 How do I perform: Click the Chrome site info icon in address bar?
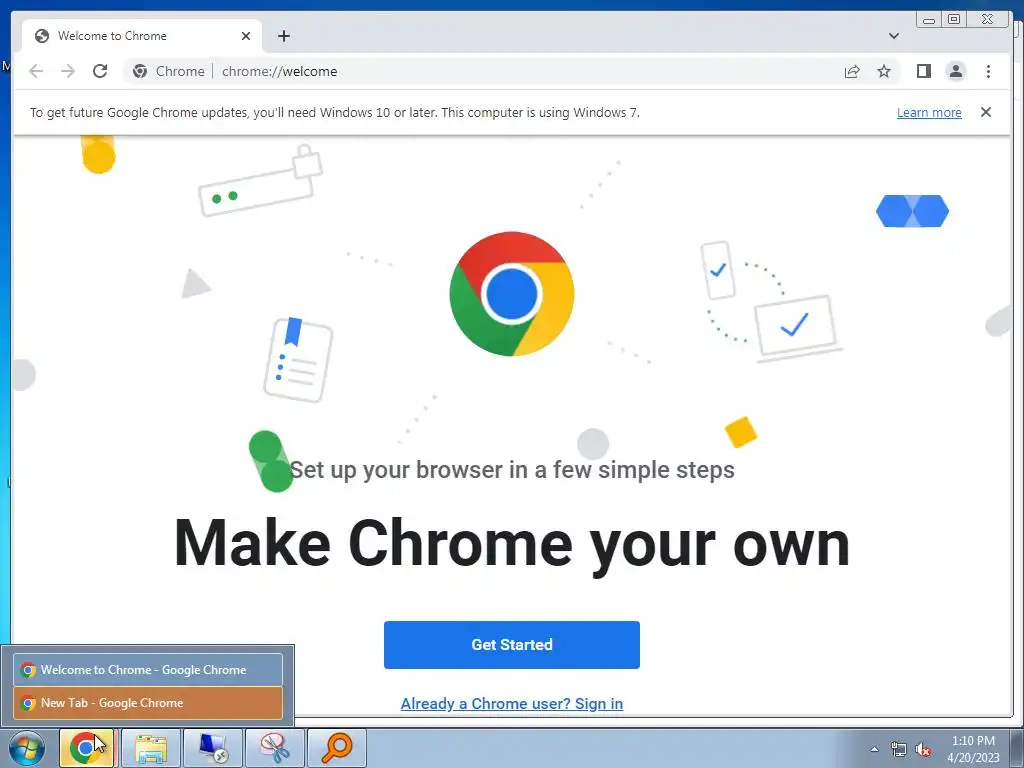[x=140, y=71]
